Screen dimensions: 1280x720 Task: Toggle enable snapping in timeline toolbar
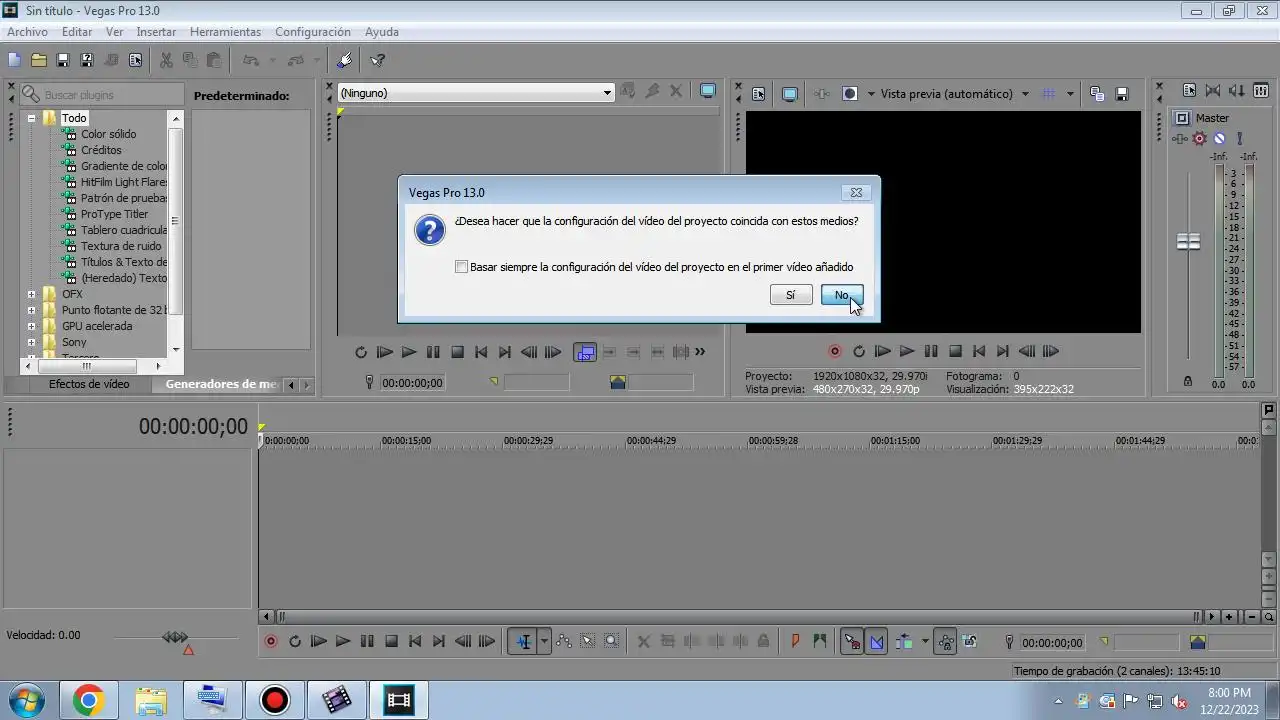[851, 642]
